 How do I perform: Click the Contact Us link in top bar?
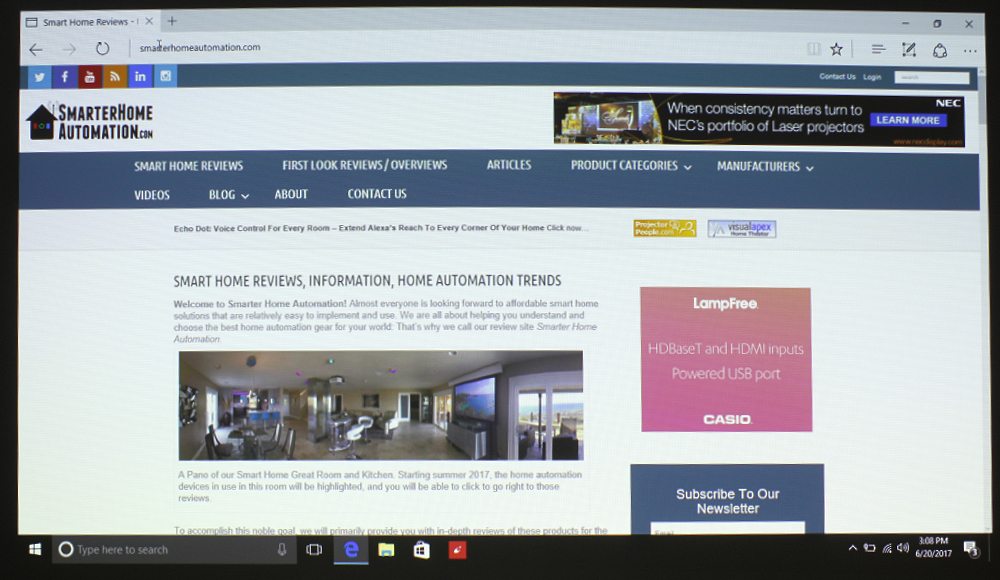point(837,77)
